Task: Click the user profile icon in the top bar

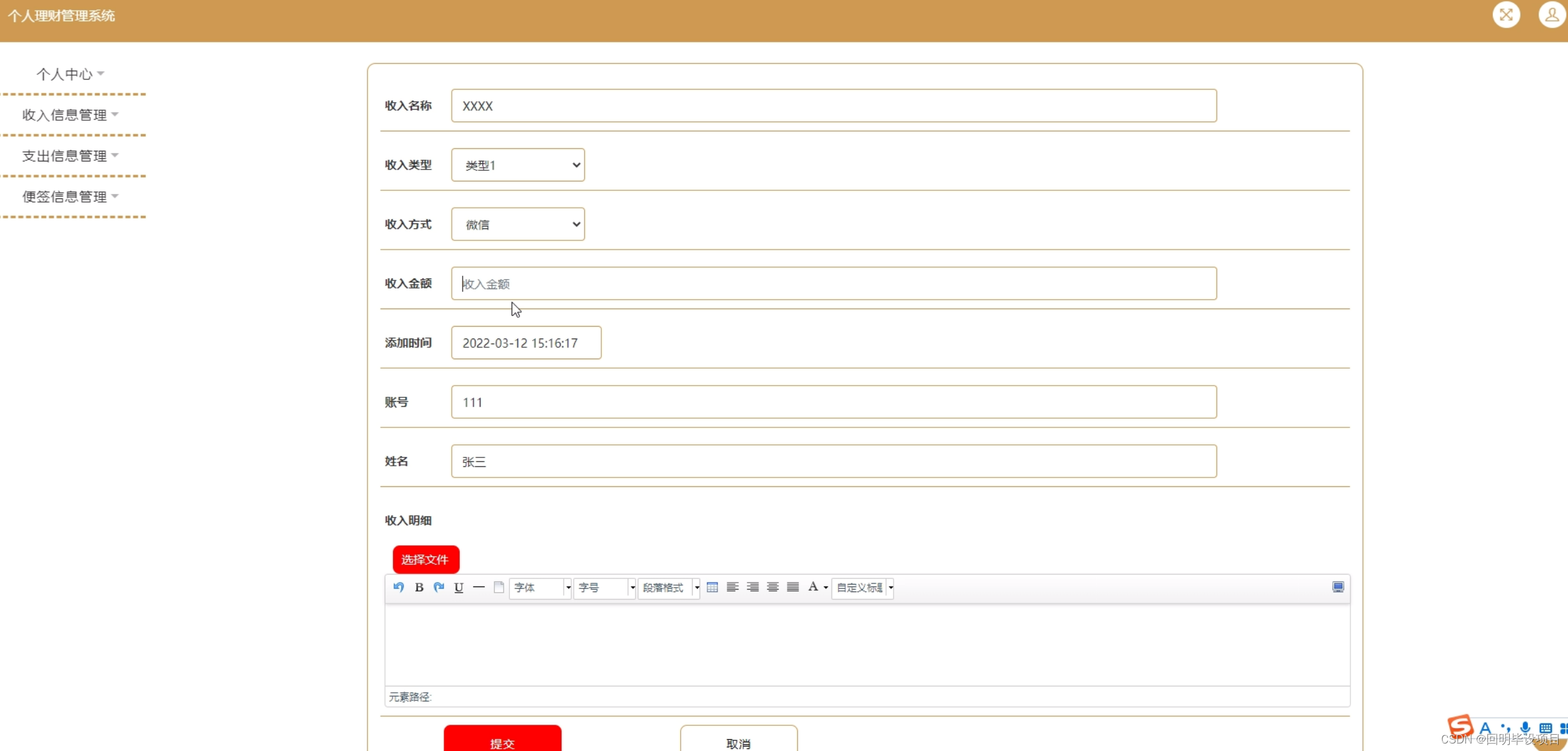Action: pyautogui.click(x=1552, y=15)
